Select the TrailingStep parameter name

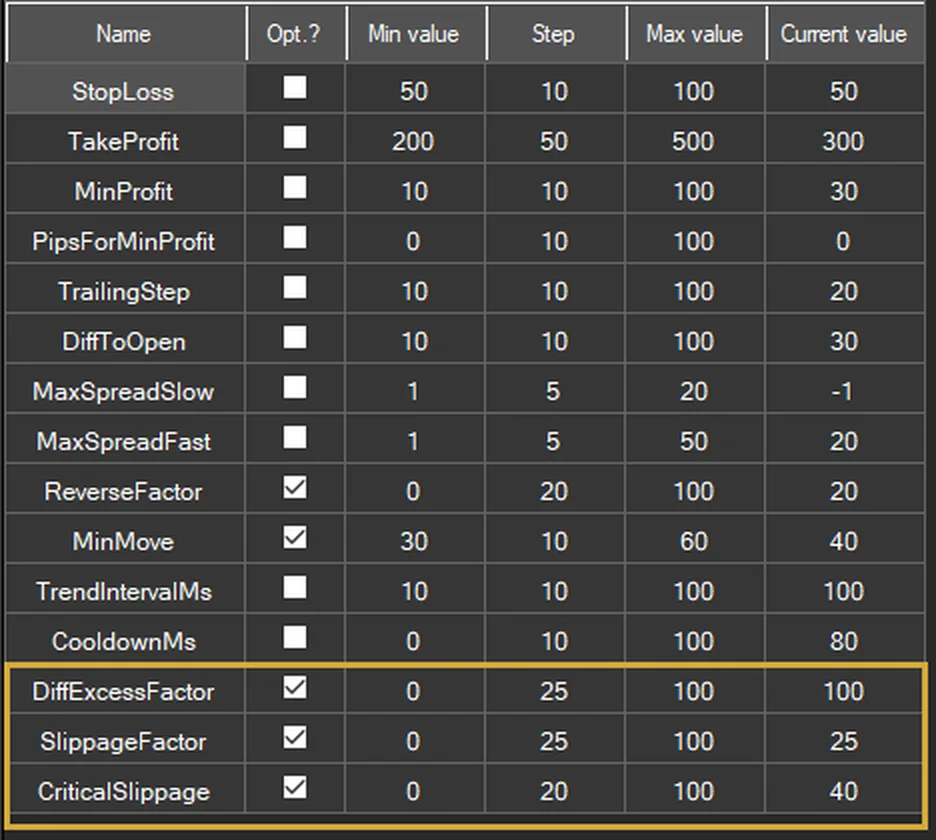(125, 290)
